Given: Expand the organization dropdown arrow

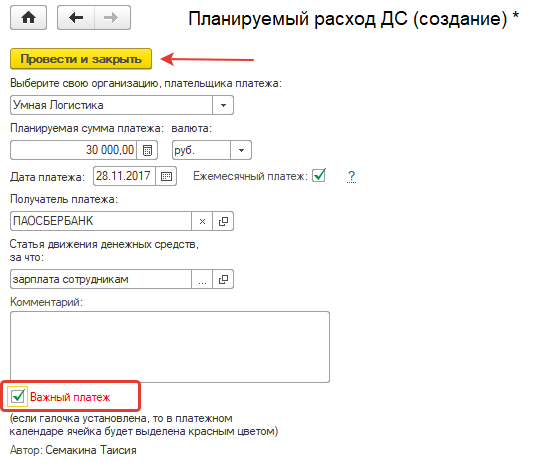Looking at the screenshot, I should point(223,105).
